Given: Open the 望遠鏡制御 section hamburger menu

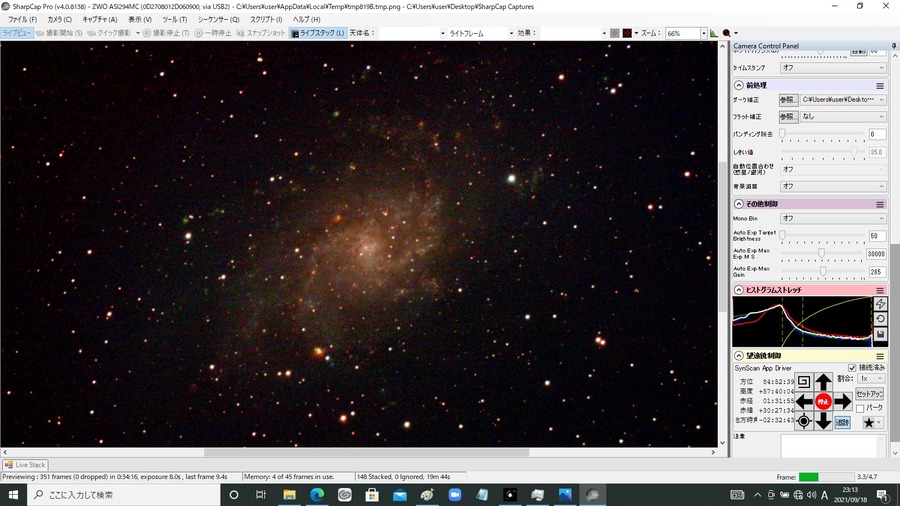Looking at the screenshot, I should point(879,356).
